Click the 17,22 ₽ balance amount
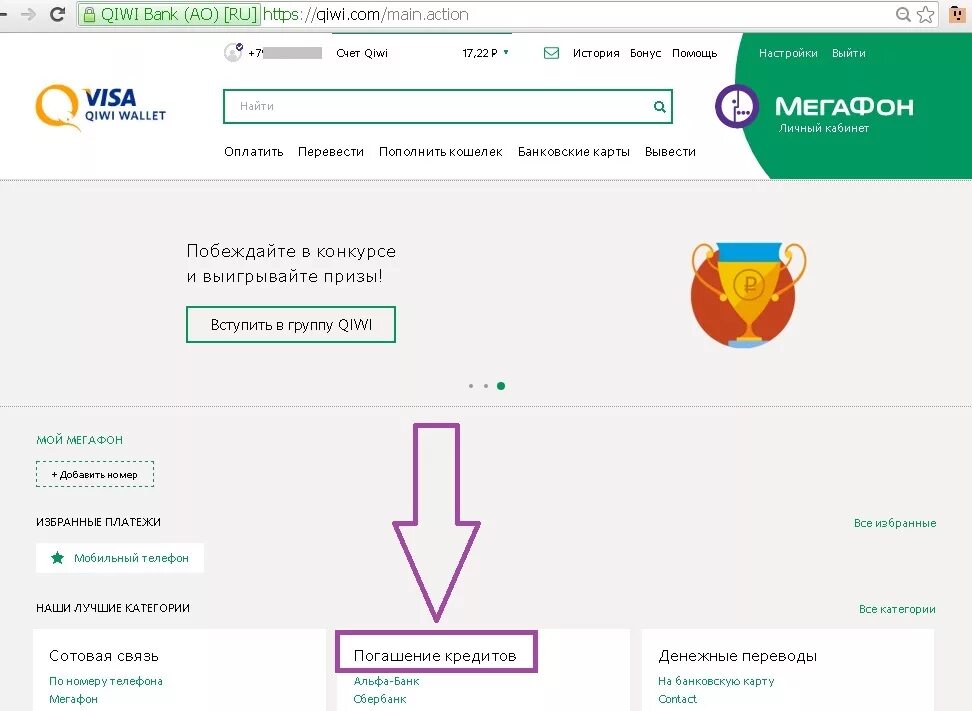The image size is (972, 711). (x=480, y=53)
